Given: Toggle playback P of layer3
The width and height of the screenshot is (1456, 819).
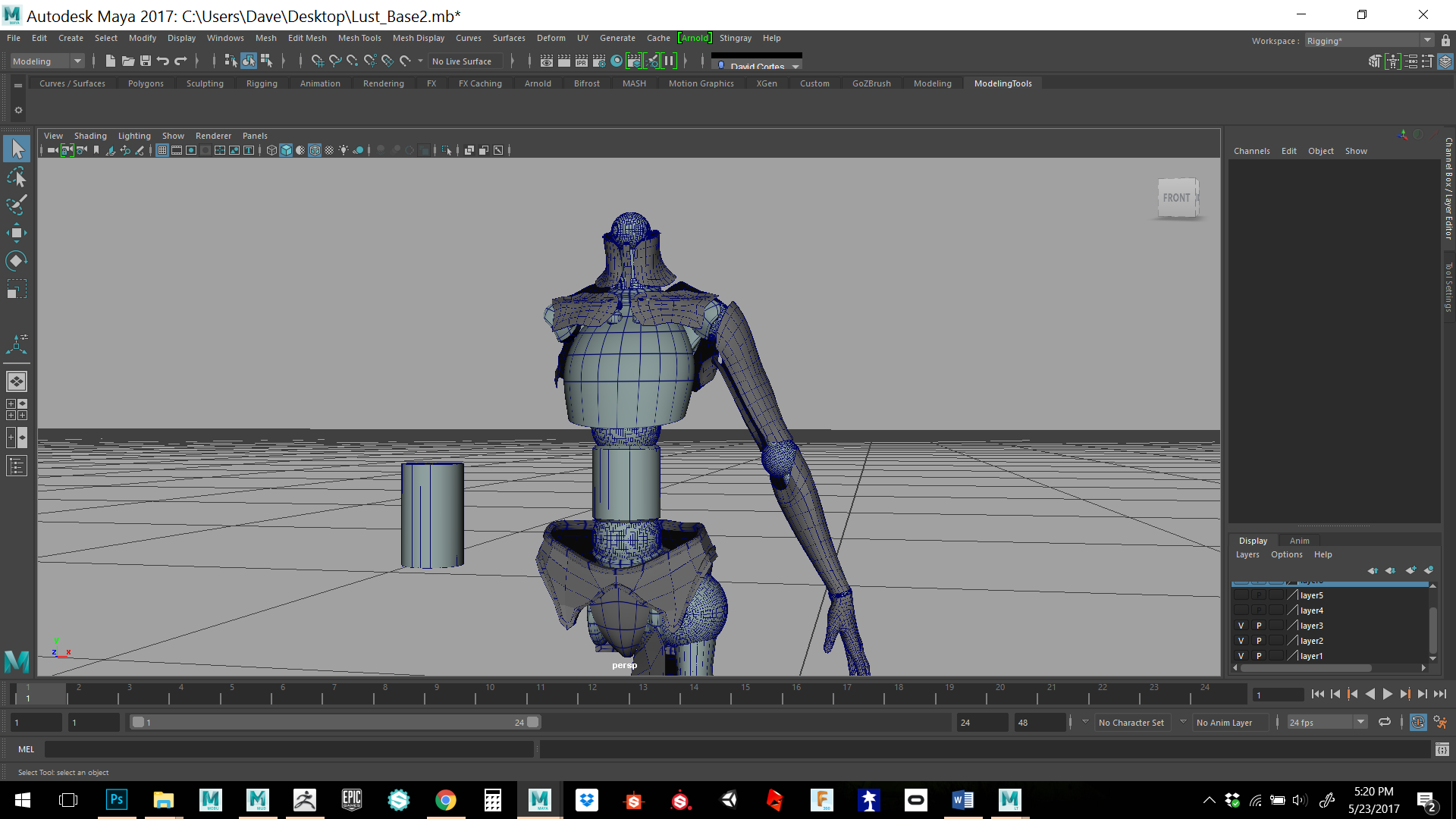Looking at the screenshot, I should tap(1259, 626).
